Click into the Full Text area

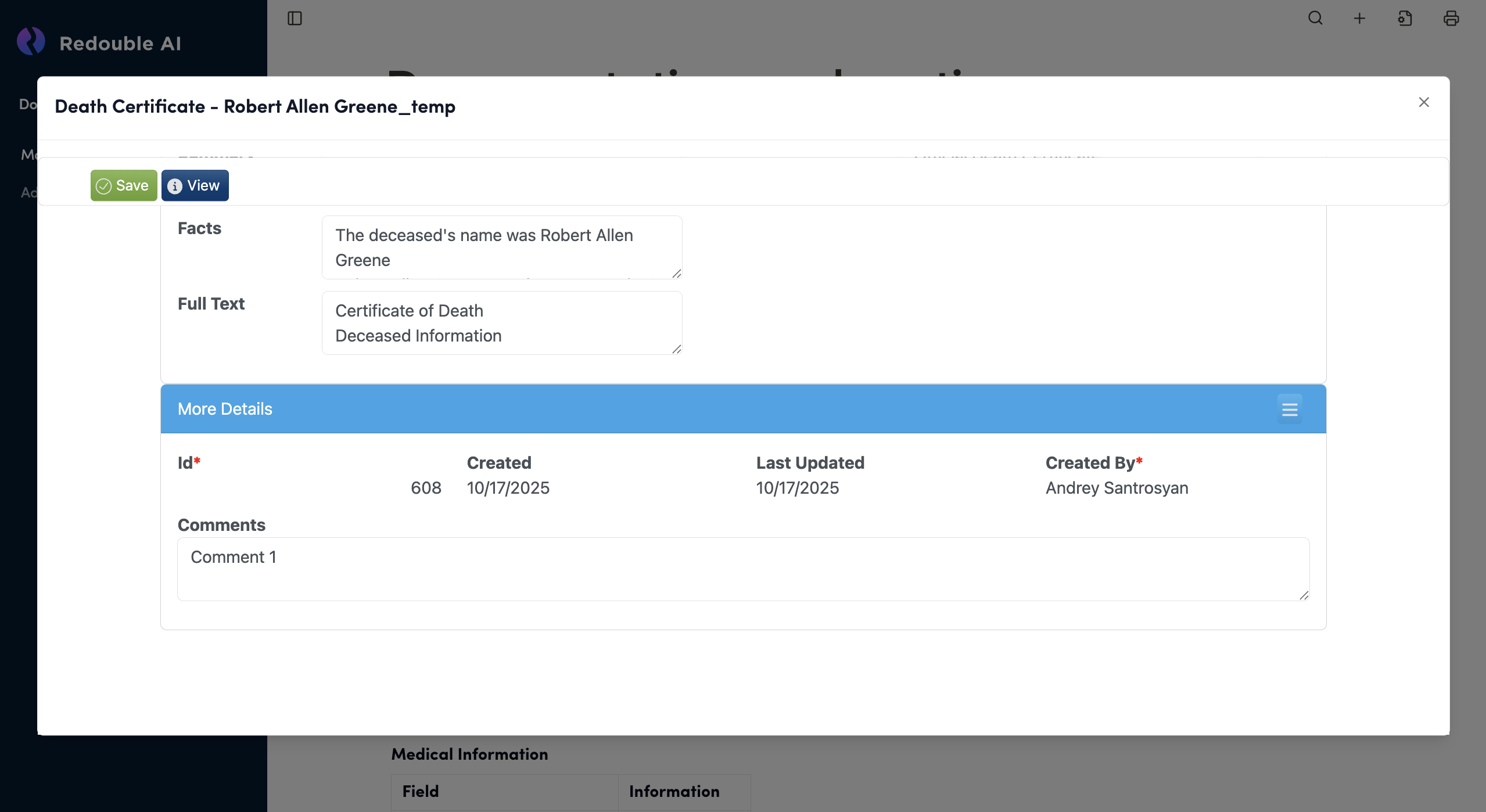(501, 323)
